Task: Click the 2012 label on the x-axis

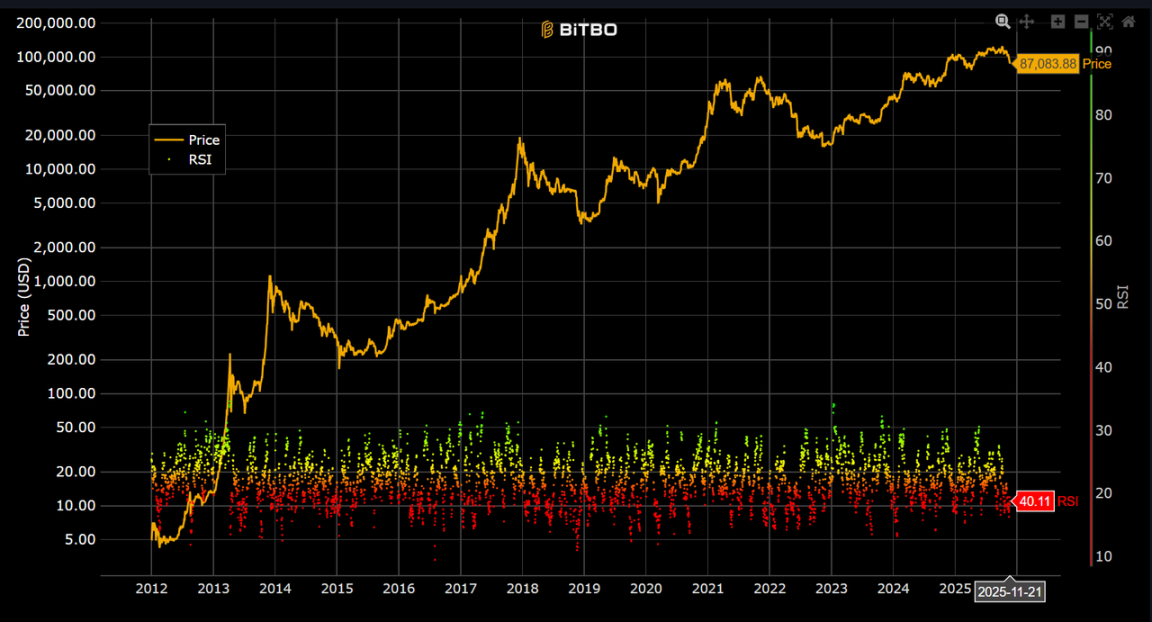Action: 151,589
